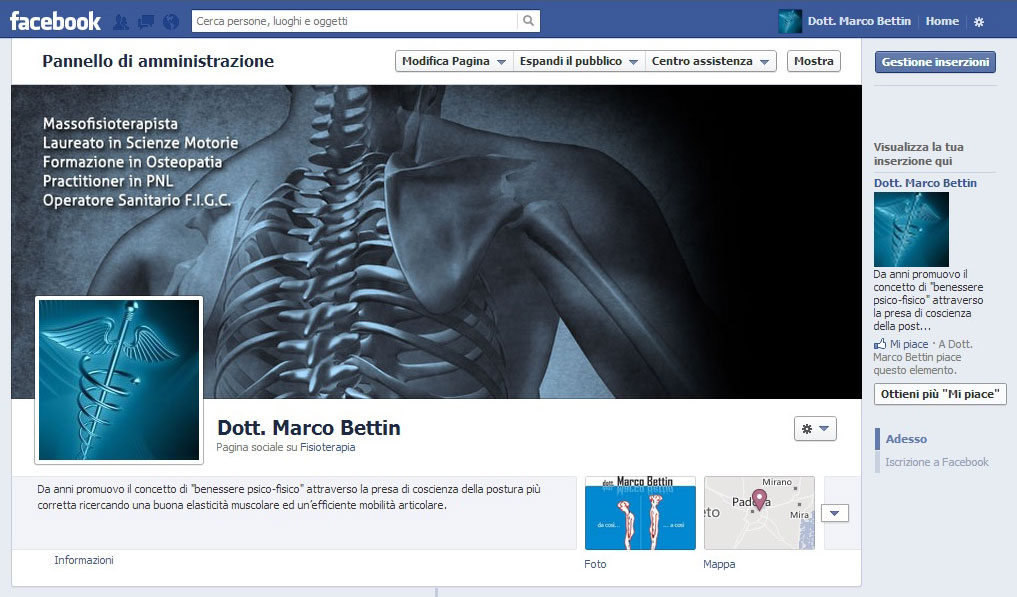This screenshot has height=597, width=1017.
Task: Open friend requests icon
Action: click(x=121, y=22)
